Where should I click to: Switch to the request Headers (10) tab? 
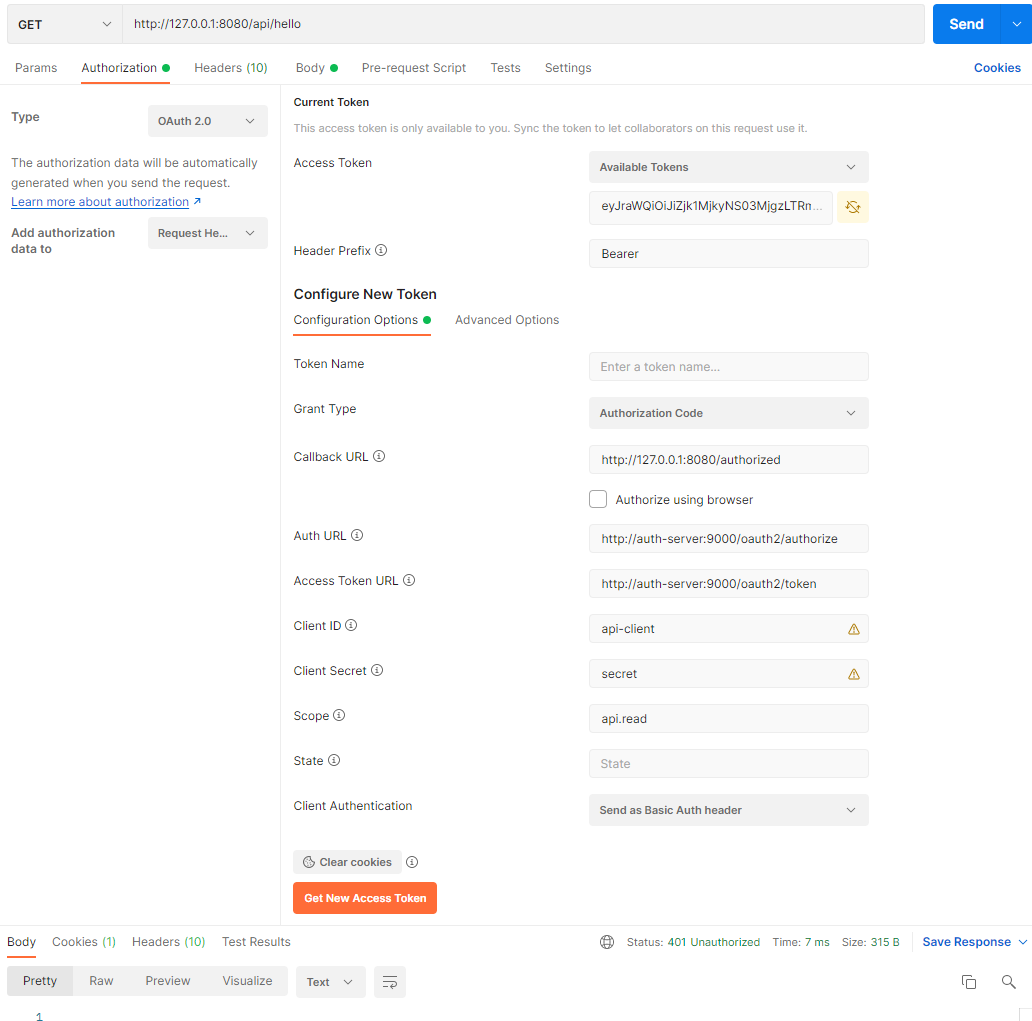[231, 68]
